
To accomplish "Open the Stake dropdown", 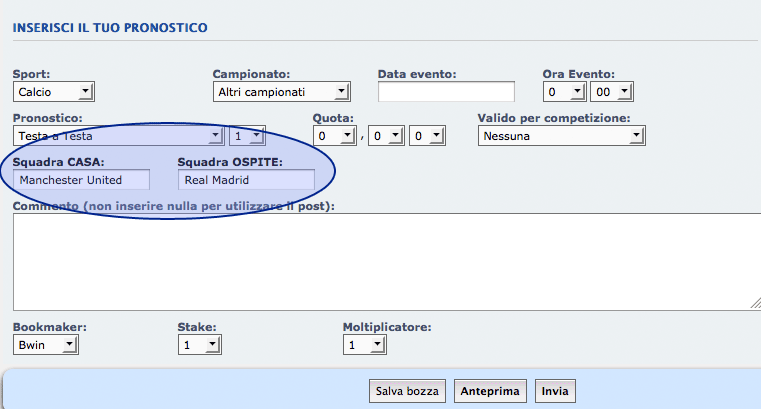I will [200, 344].
